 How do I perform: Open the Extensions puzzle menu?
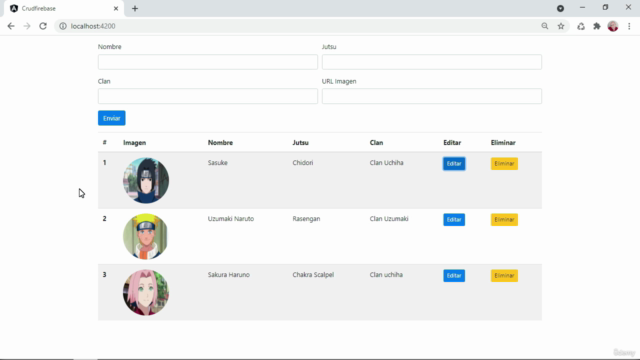597,26
